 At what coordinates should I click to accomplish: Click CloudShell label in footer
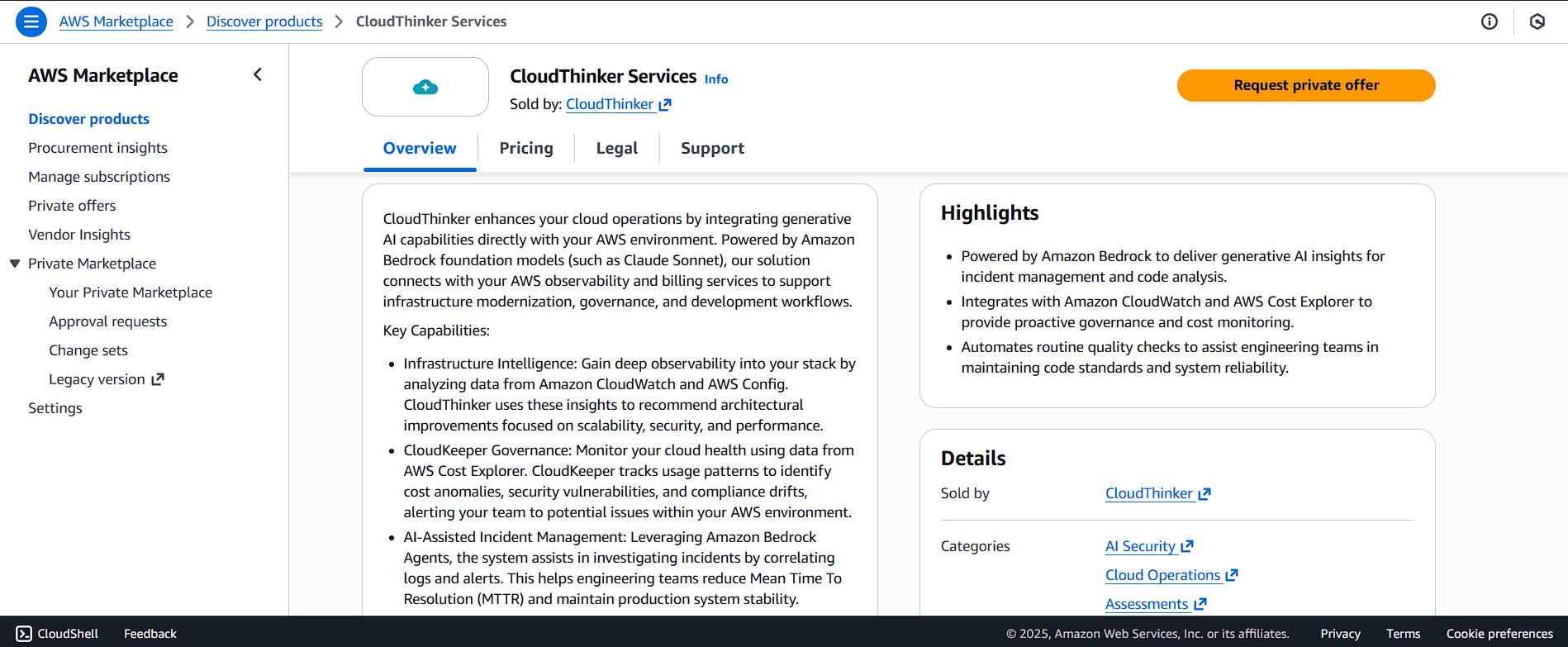68,634
